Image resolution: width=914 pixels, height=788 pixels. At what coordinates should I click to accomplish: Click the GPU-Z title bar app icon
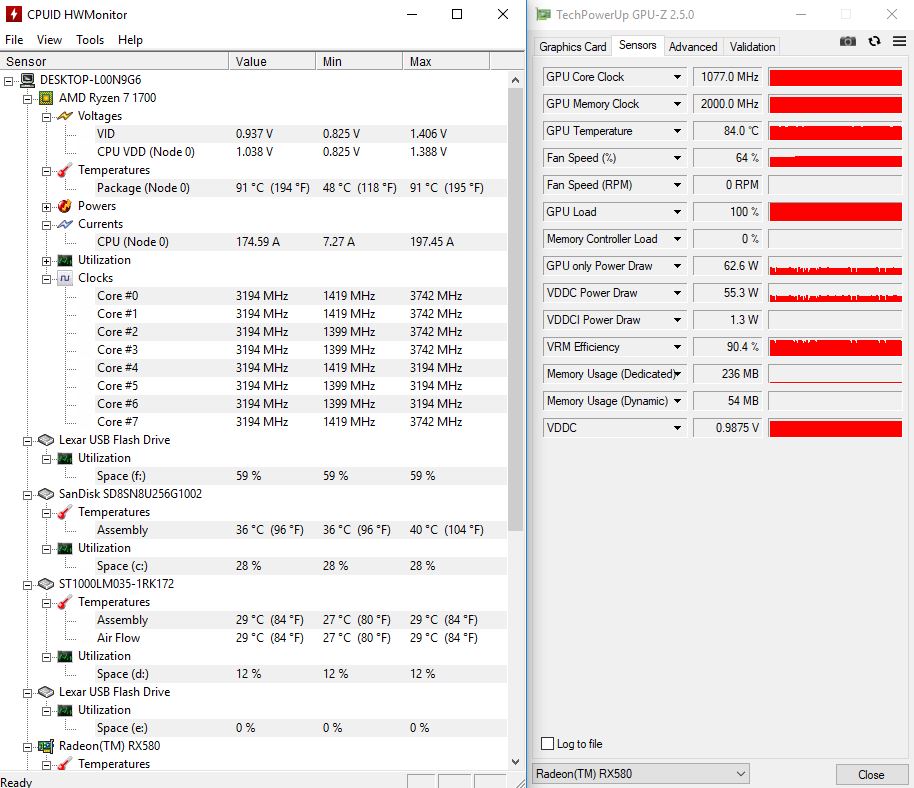coord(543,15)
